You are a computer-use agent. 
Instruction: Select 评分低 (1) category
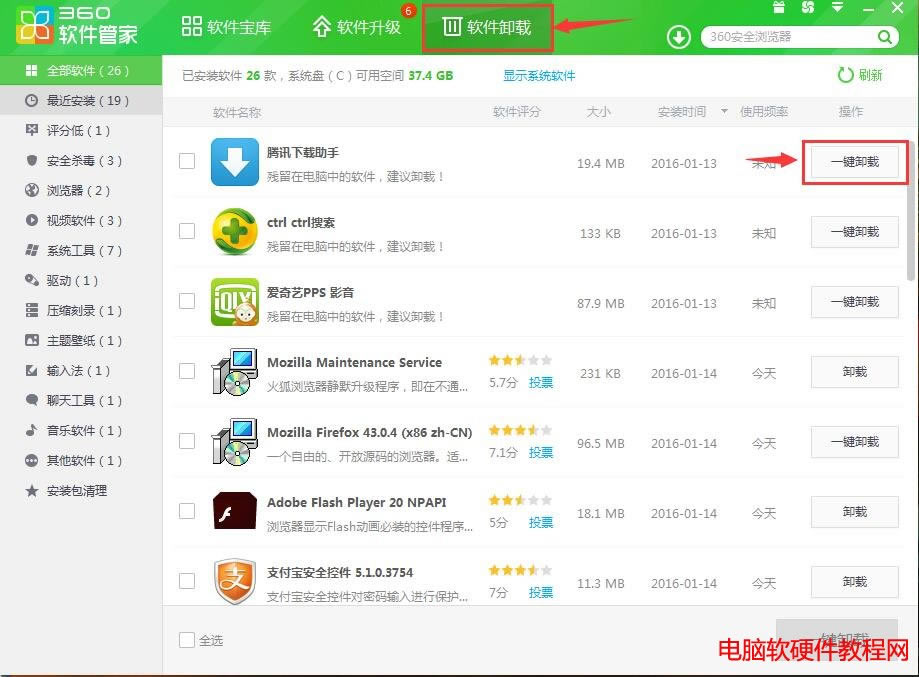click(81, 131)
